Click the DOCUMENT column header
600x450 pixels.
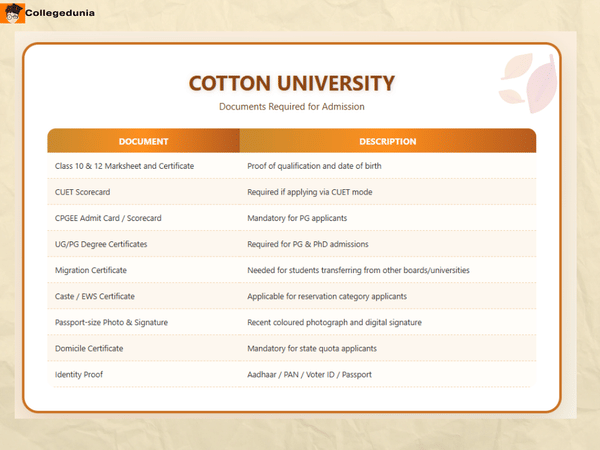(143, 141)
